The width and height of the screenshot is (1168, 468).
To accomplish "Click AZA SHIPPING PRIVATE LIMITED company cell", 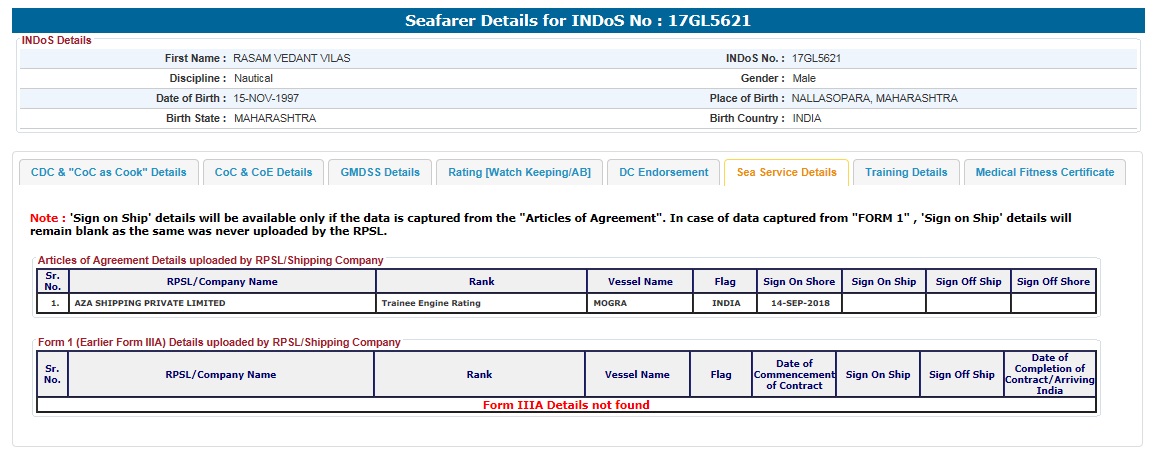I will click(x=150, y=303).
